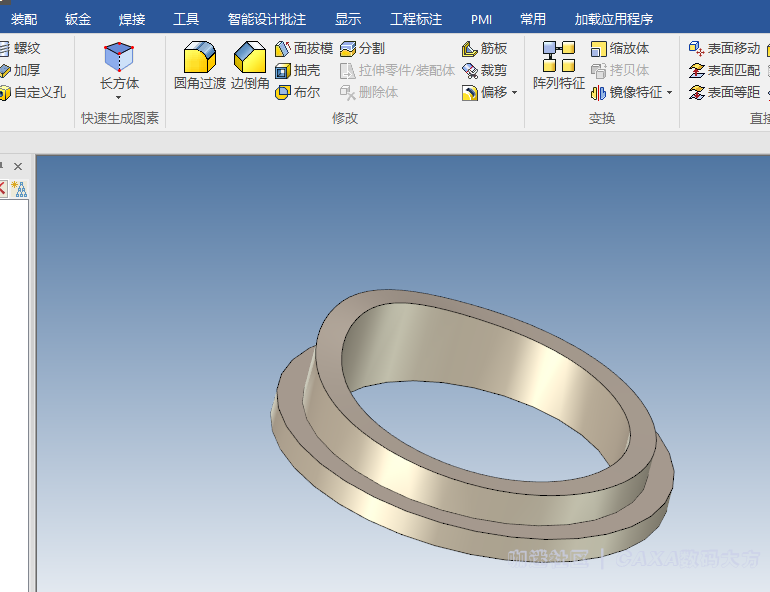Image resolution: width=770 pixels, height=592 pixels.
Task: Select the 边倒角 chamfer tool
Action: [250, 66]
